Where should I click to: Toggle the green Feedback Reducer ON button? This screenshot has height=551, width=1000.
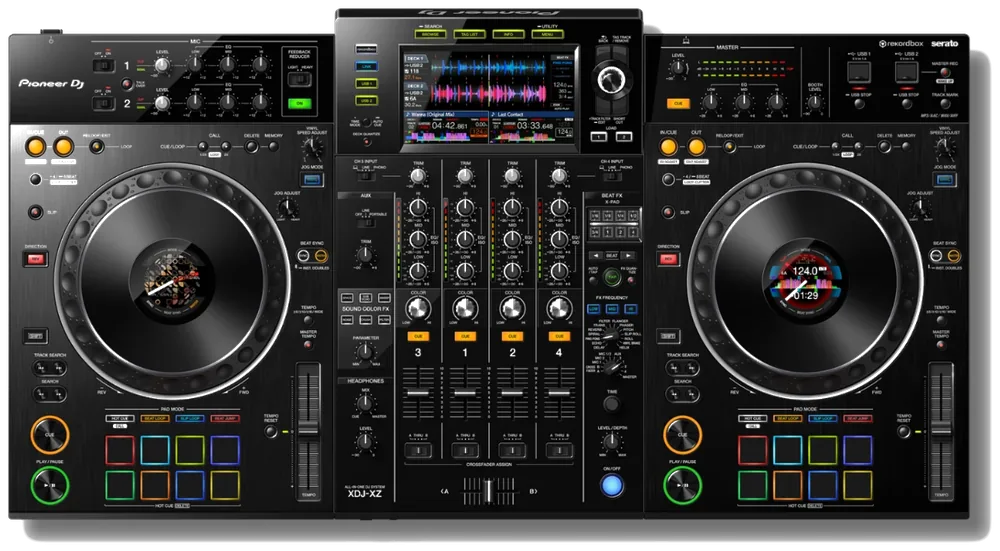click(299, 103)
